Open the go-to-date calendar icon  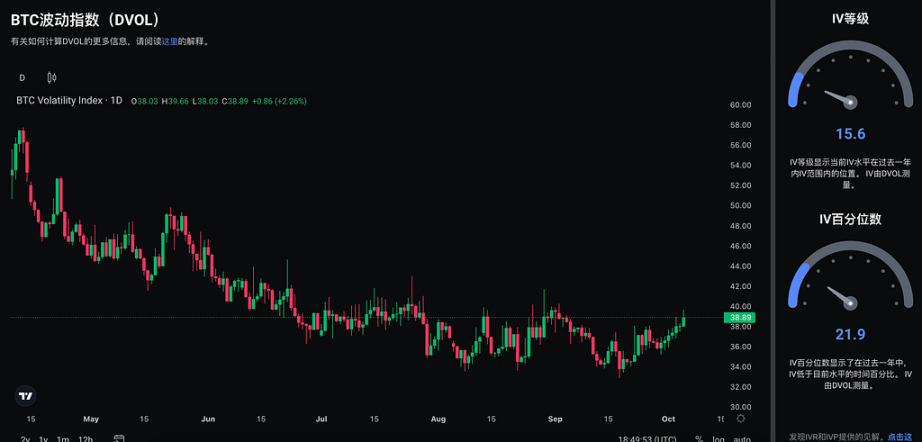(x=119, y=439)
